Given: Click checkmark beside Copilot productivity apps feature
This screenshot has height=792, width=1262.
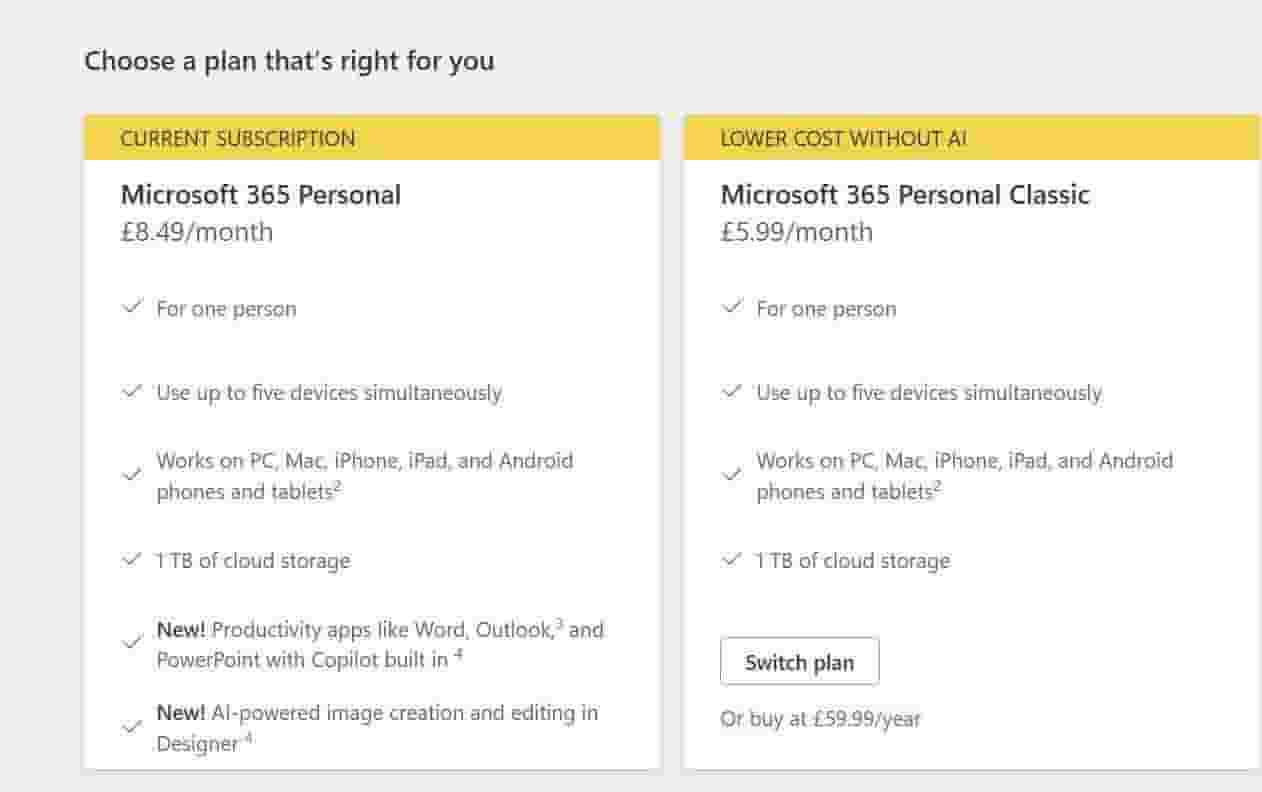Looking at the screenshot, I should [x=131, y=643].
